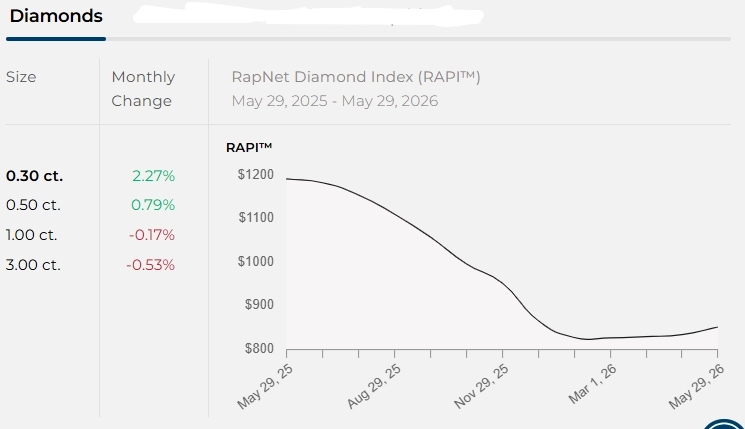
Task: Click the Aug 29, 25 axis label
Action: tap(374, 386)
